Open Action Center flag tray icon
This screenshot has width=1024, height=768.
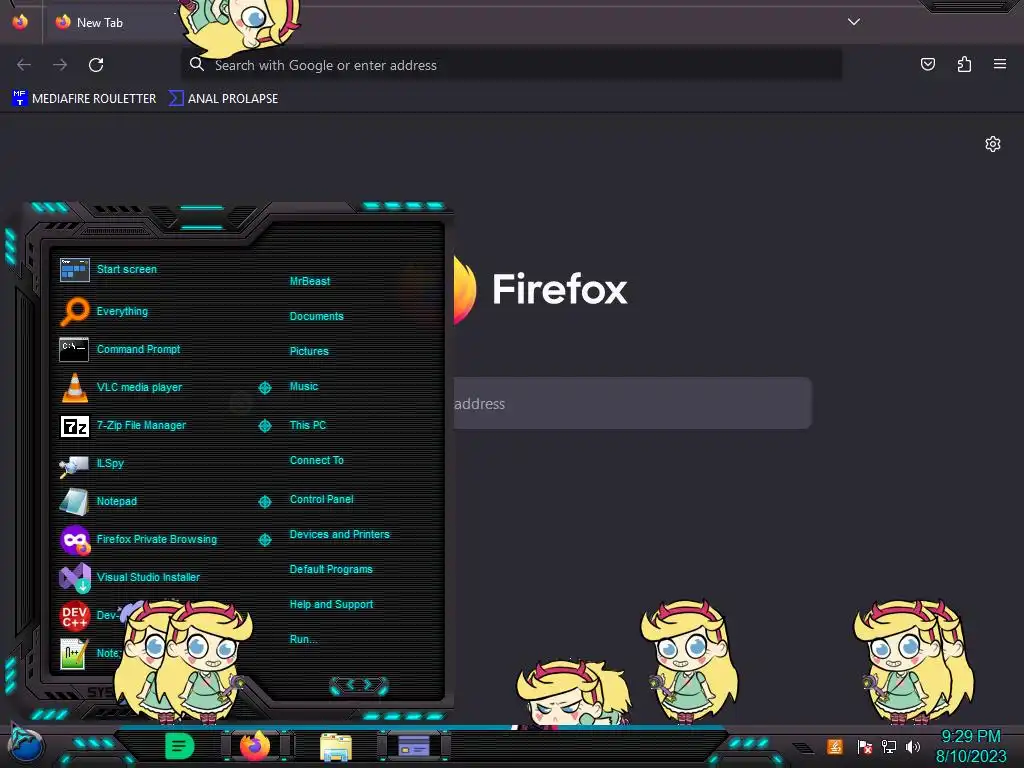(x=865, y=746)
